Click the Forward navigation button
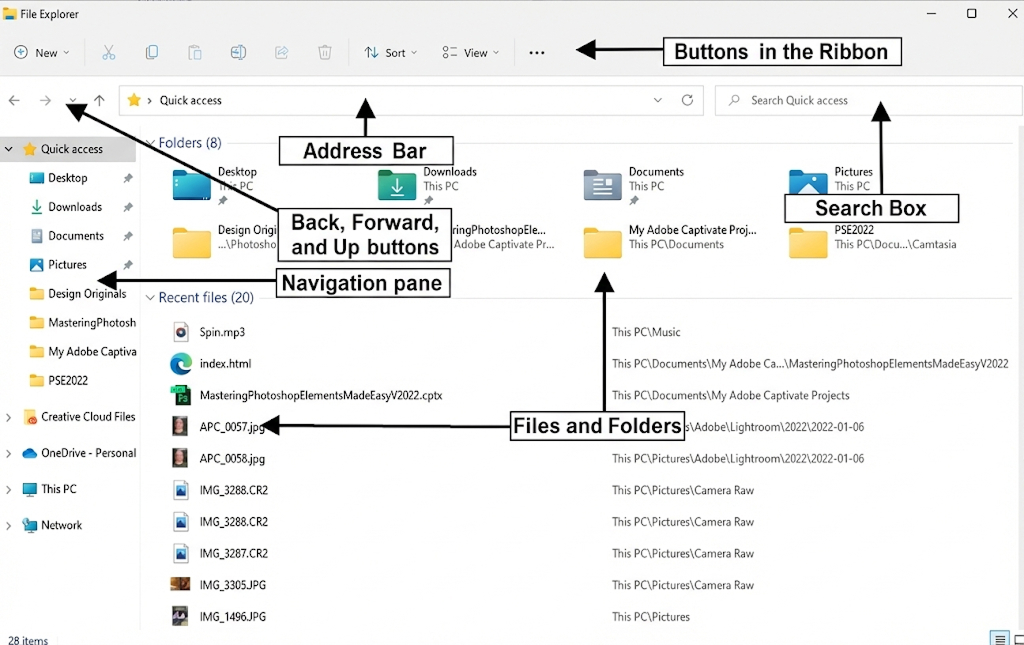1024x645 pixels. click(45, 100)
